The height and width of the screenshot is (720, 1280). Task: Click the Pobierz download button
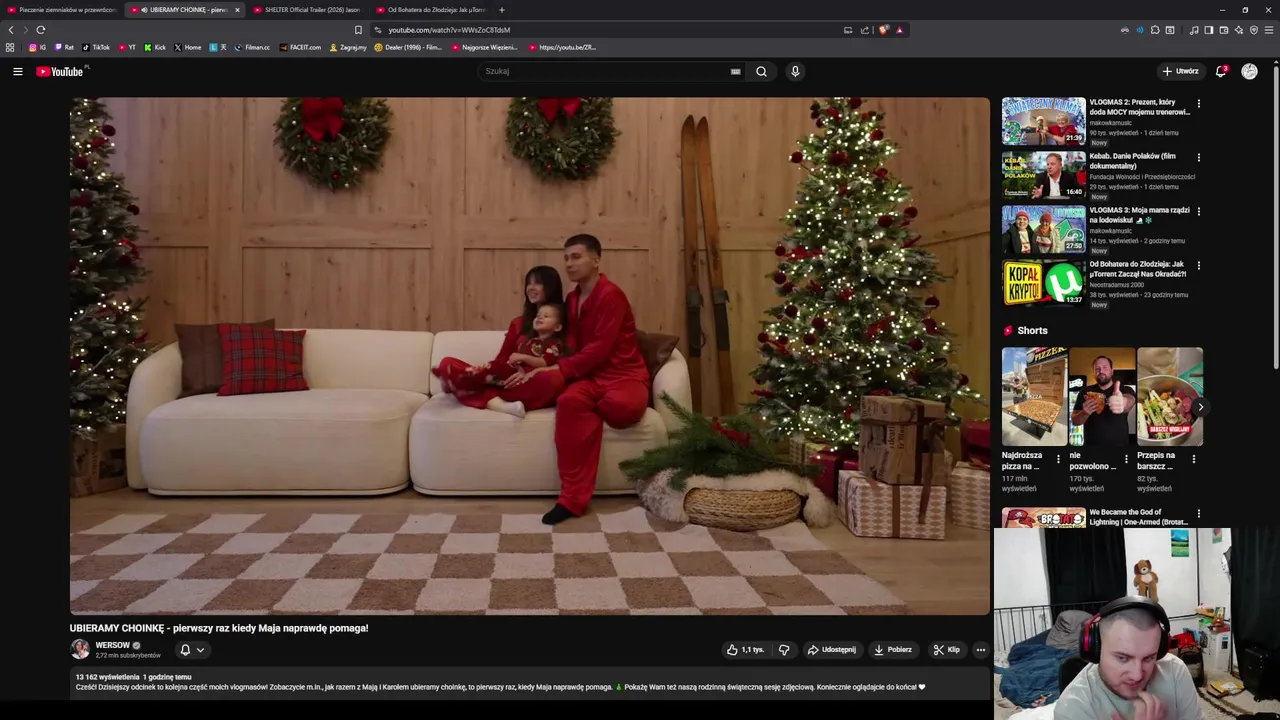pos(893,650)
